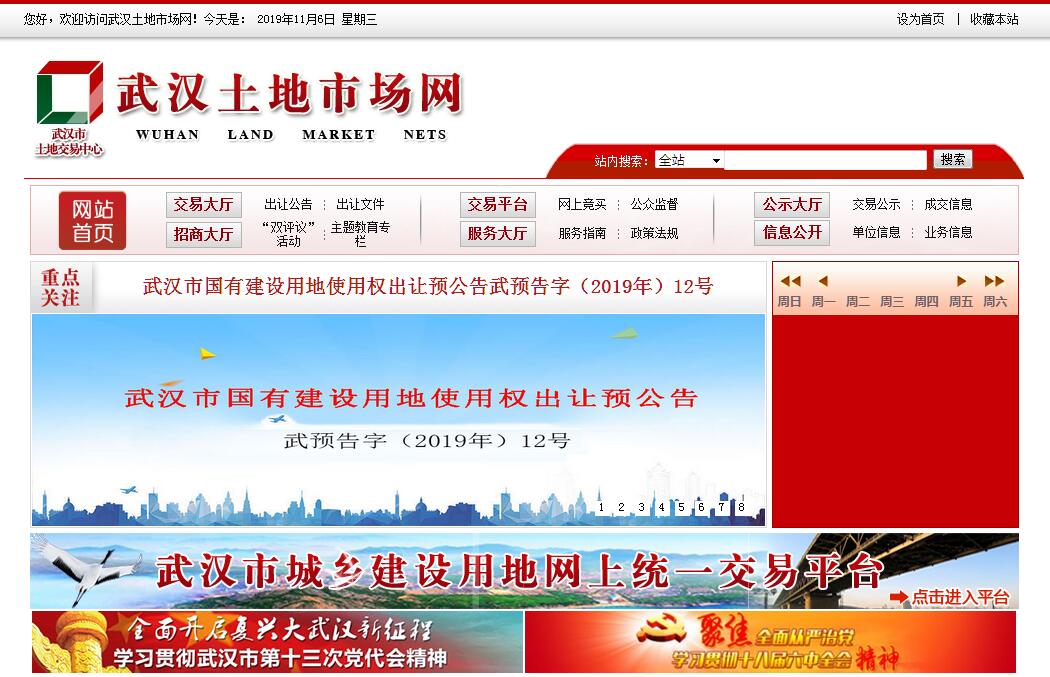This screenshot has height=677, width=1050.
Task: Click the 收藏本站 link
Action: (994, 19)
